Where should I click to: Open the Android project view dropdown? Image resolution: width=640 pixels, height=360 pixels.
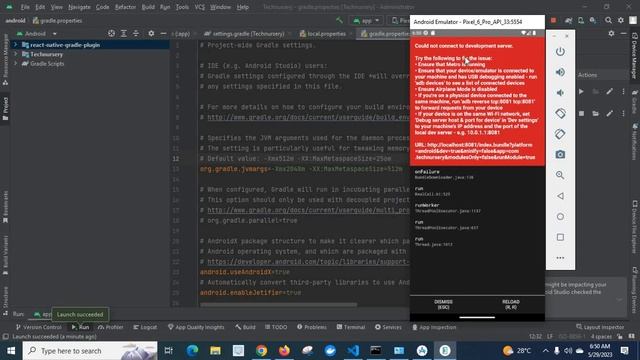point(36,33)
